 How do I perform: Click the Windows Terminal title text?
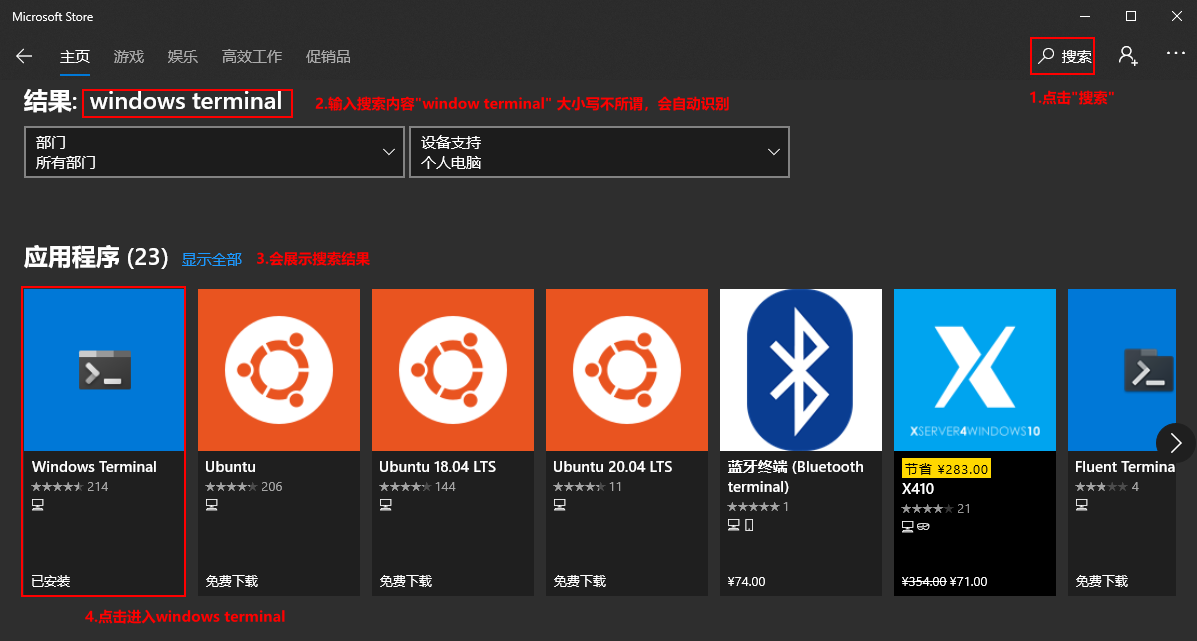coord(94,466)
